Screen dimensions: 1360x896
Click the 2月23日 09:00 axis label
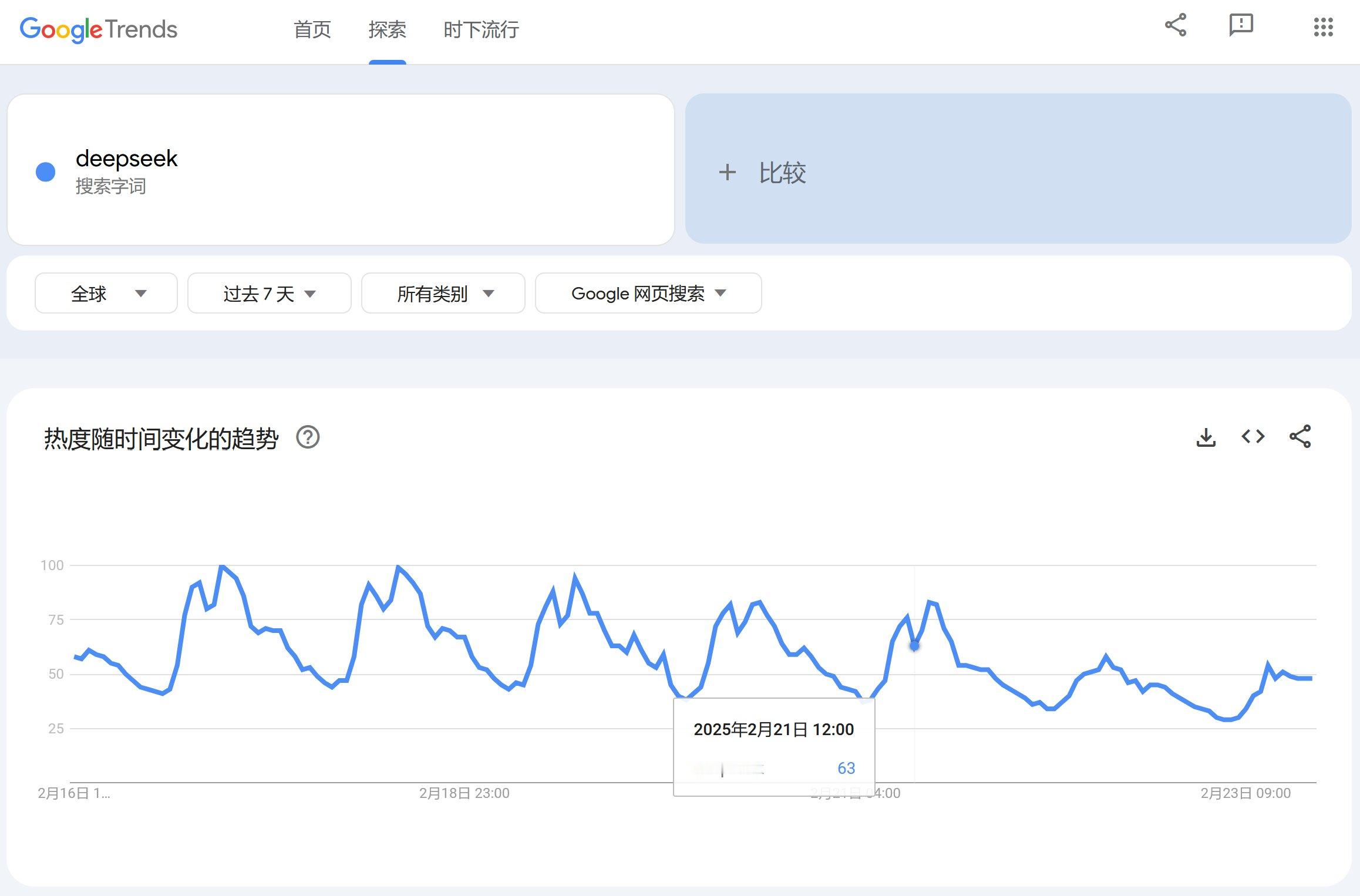click(1245, 793)
